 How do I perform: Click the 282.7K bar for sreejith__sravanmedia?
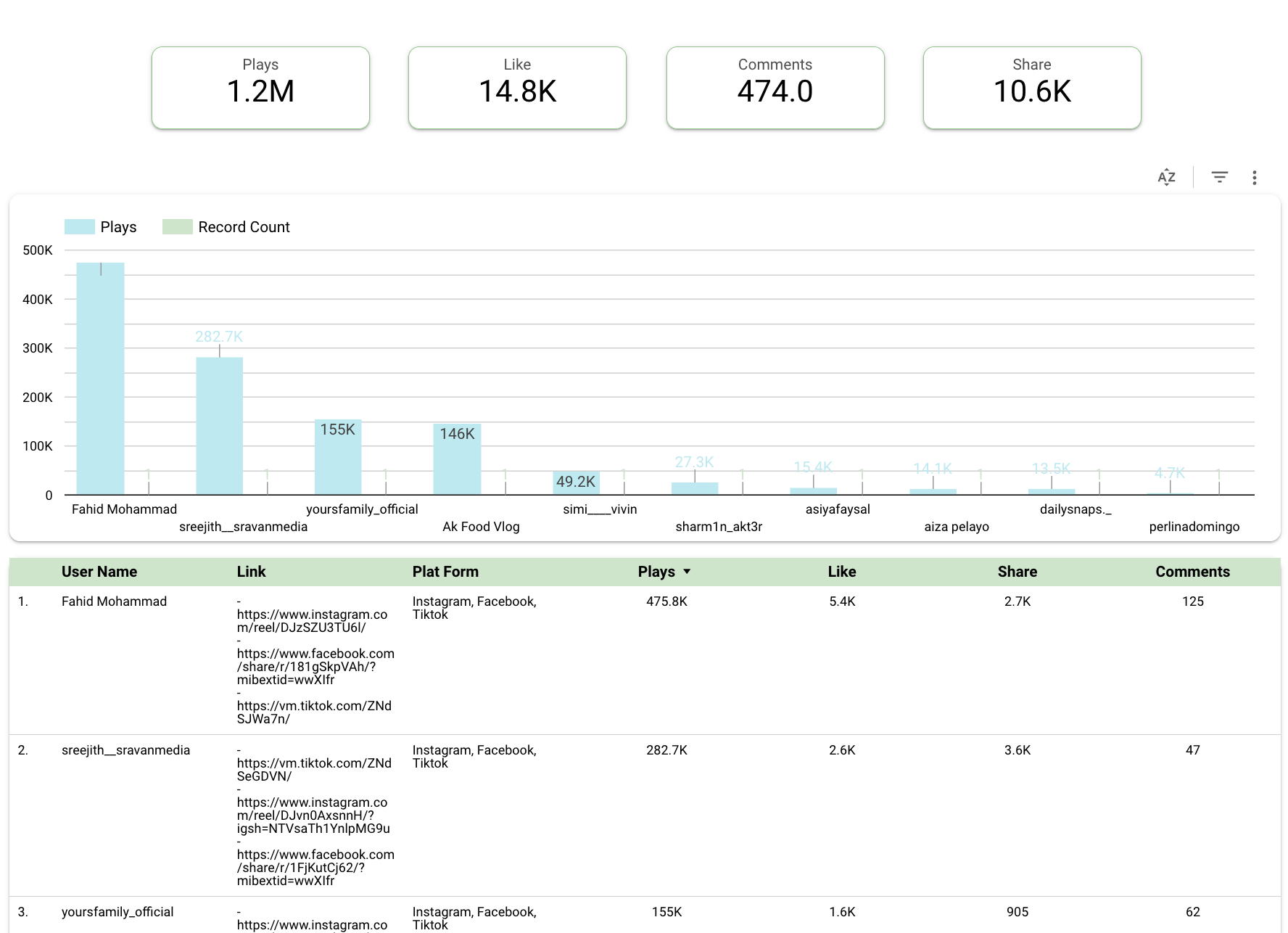pos(219,426)
